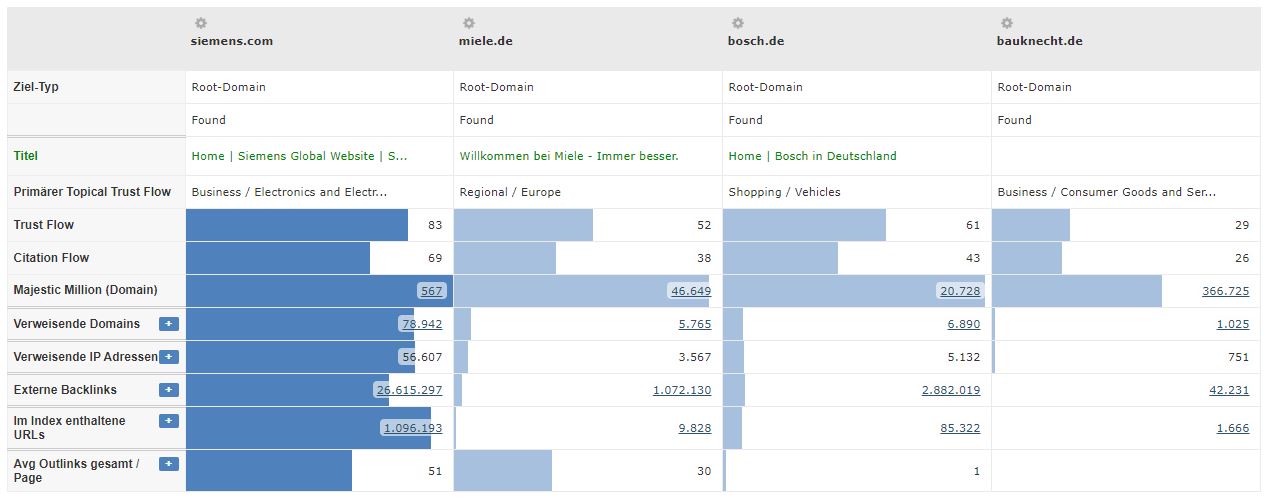Open the gear settings above miele.de
The image size is (1270, 501).
tap(469, 23)
